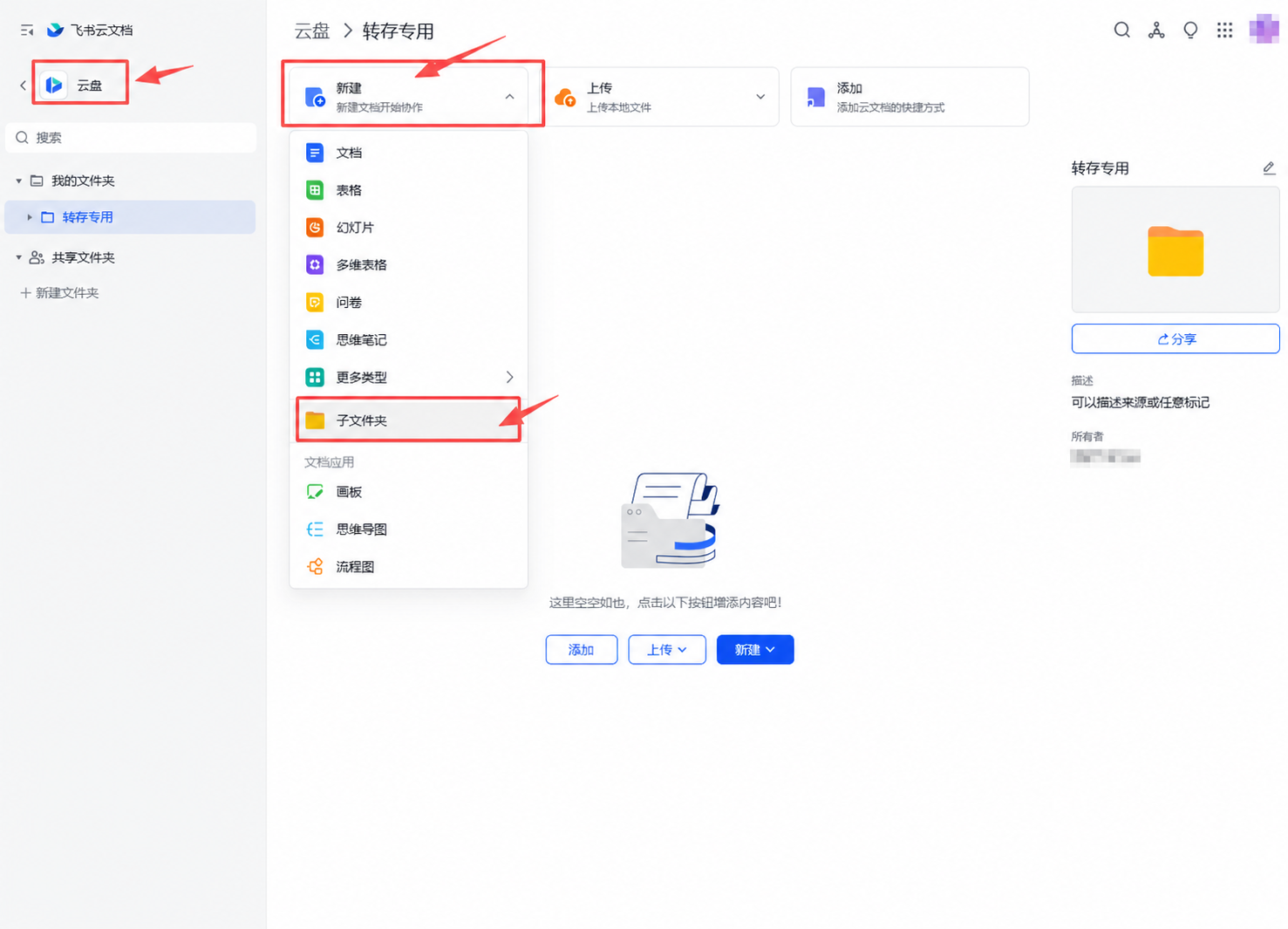Open the 上传 card dropdown chevron
The height and width of the screenshot is (929, 1288).
pos(760,97)
